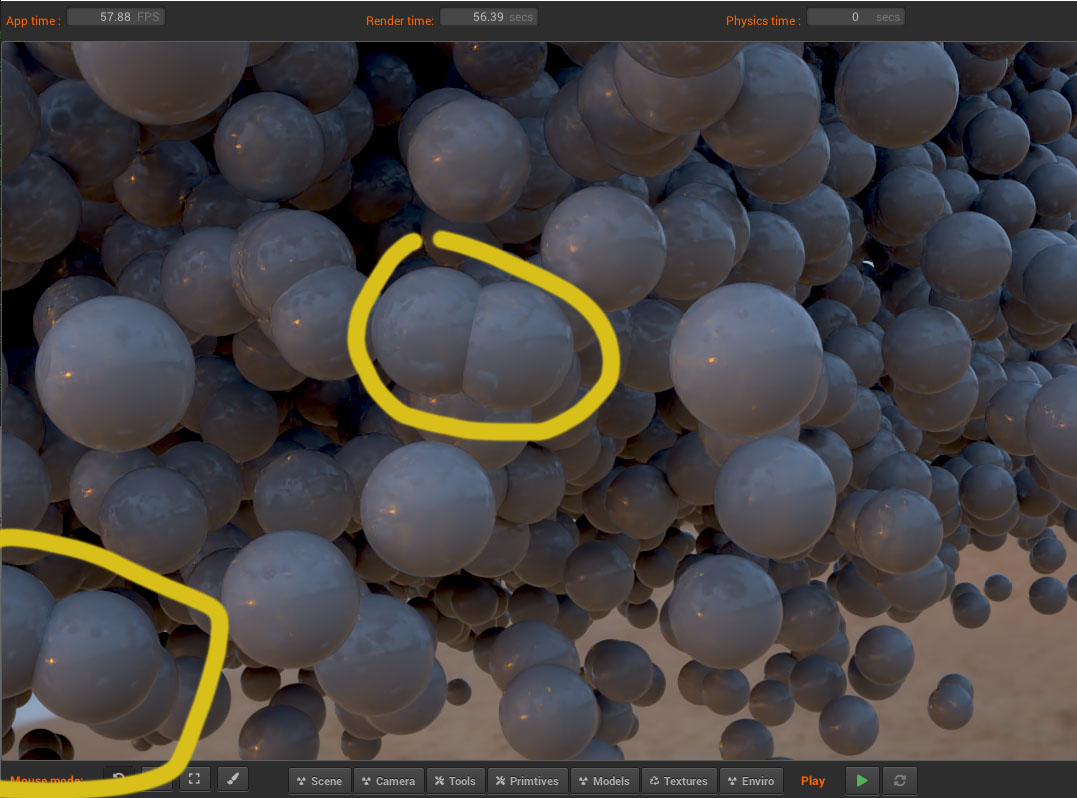Click the App time FPS field
1077x798 pixels.
tap(116, 15)
